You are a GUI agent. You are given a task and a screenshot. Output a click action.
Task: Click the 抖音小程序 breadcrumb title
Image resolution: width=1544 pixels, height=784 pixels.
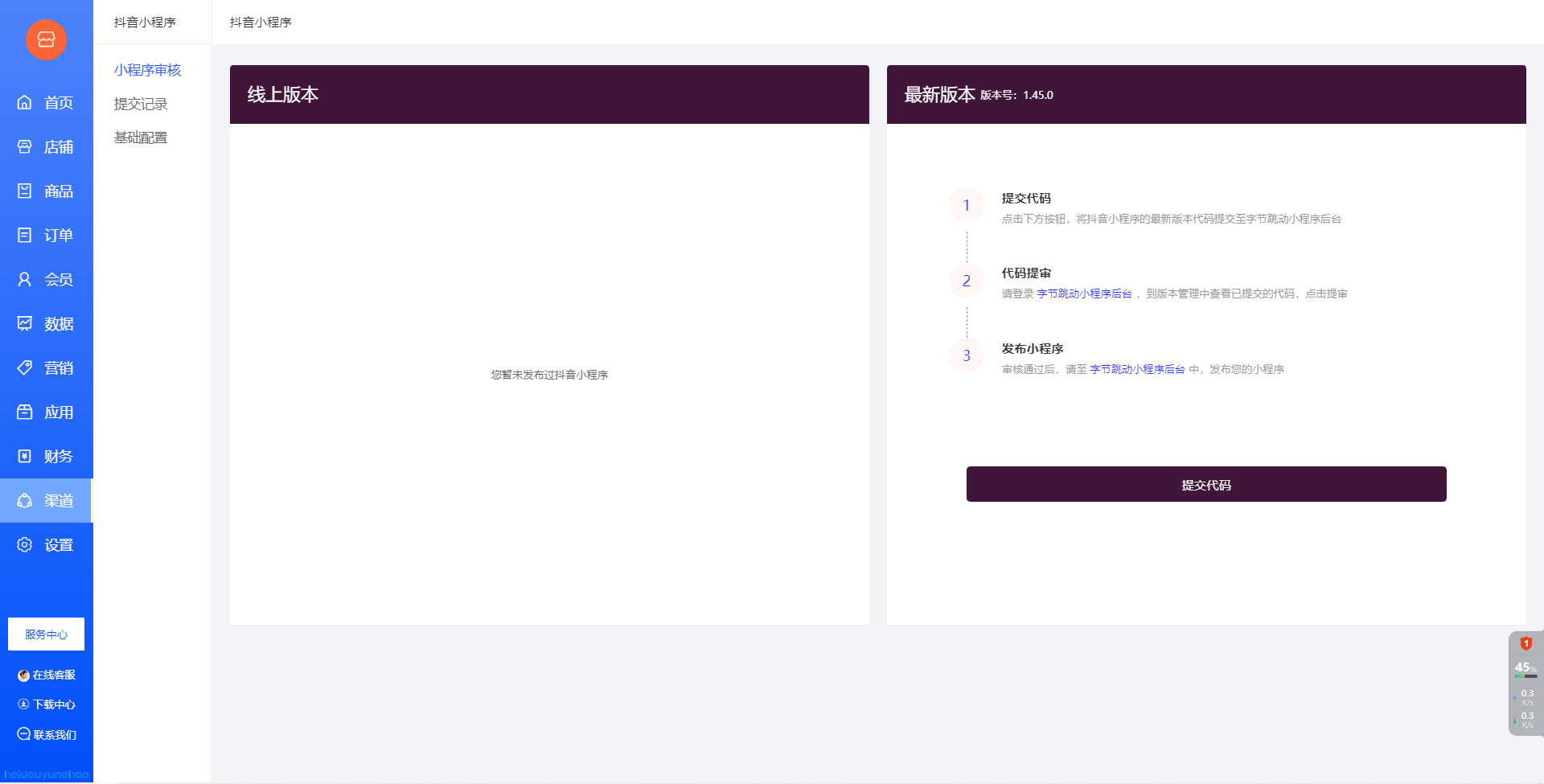click(x=261, y=23)
